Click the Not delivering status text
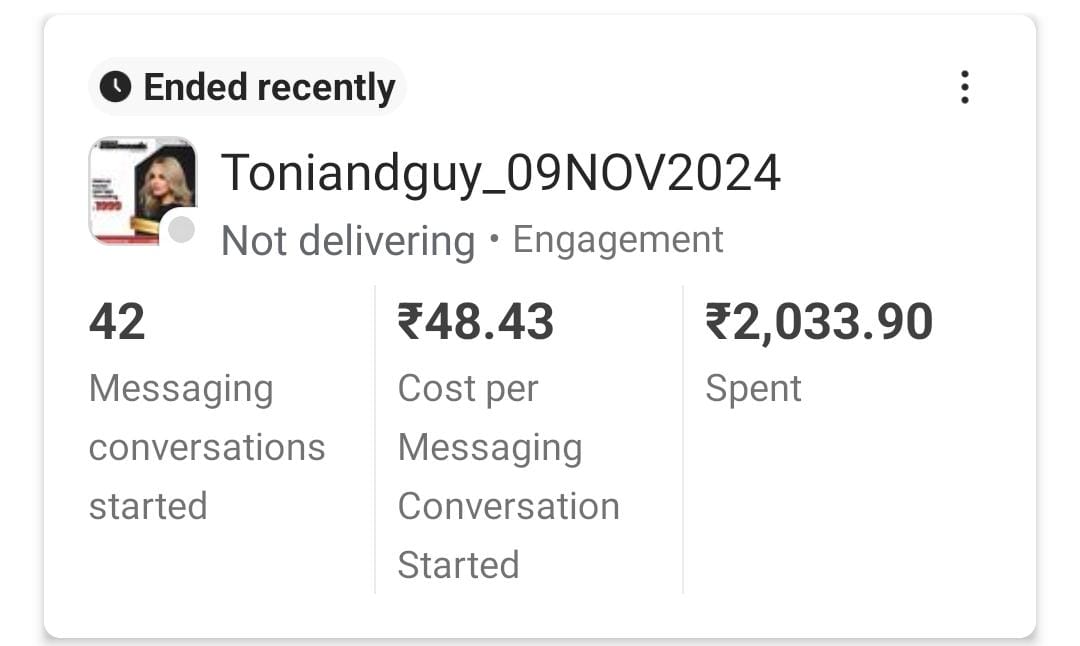Viewport: 1080px width, 646px height. (x=347, y=240)
